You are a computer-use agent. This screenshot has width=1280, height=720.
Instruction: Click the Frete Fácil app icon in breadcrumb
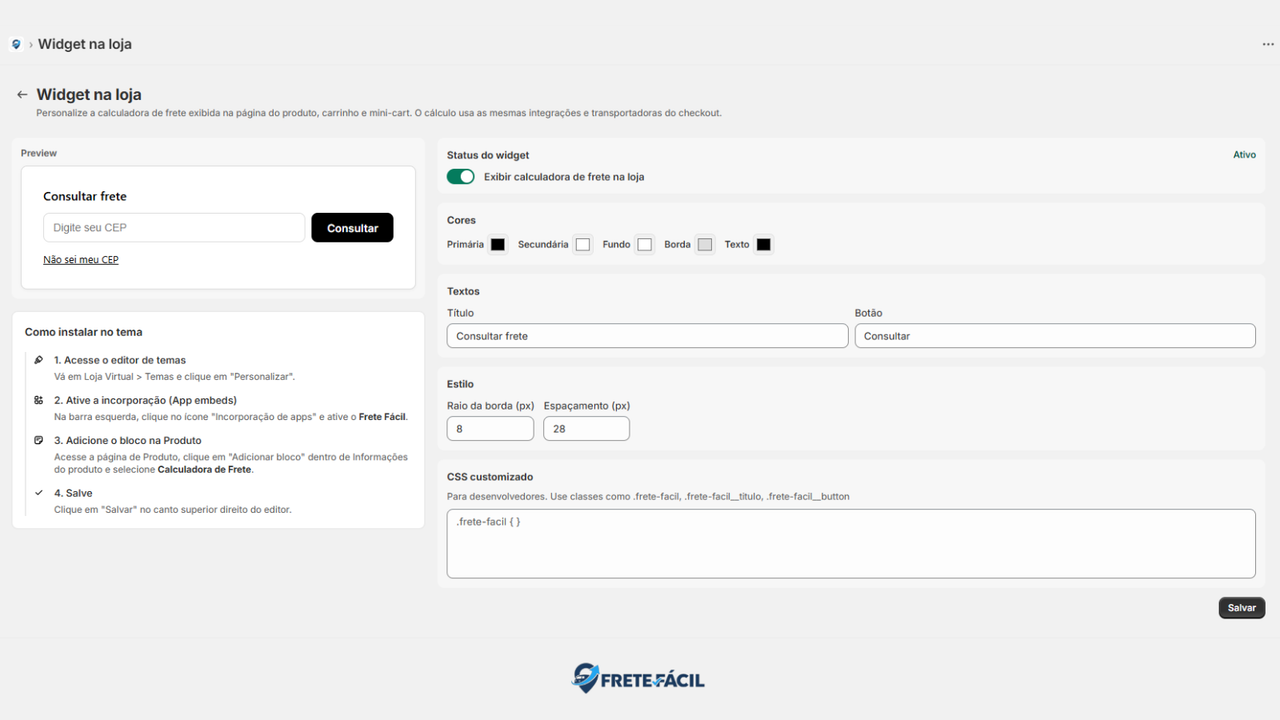tap(16, 44)
